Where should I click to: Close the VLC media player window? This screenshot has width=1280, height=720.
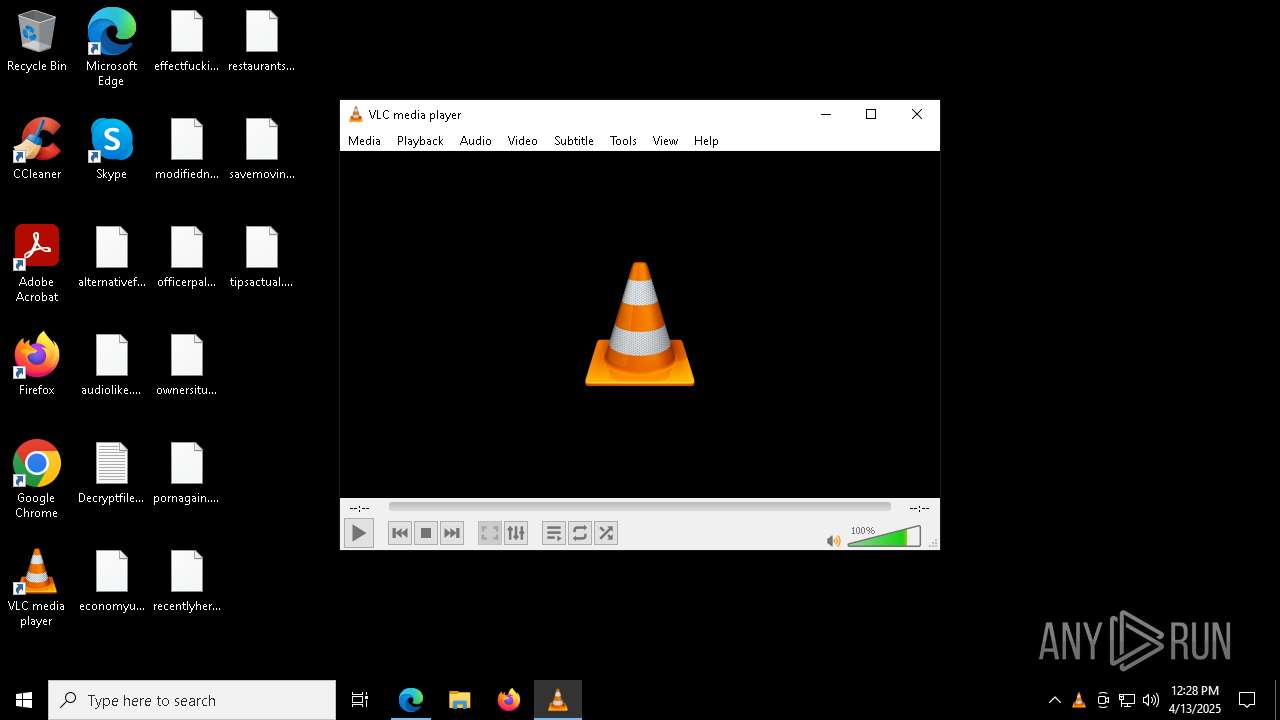917,114
